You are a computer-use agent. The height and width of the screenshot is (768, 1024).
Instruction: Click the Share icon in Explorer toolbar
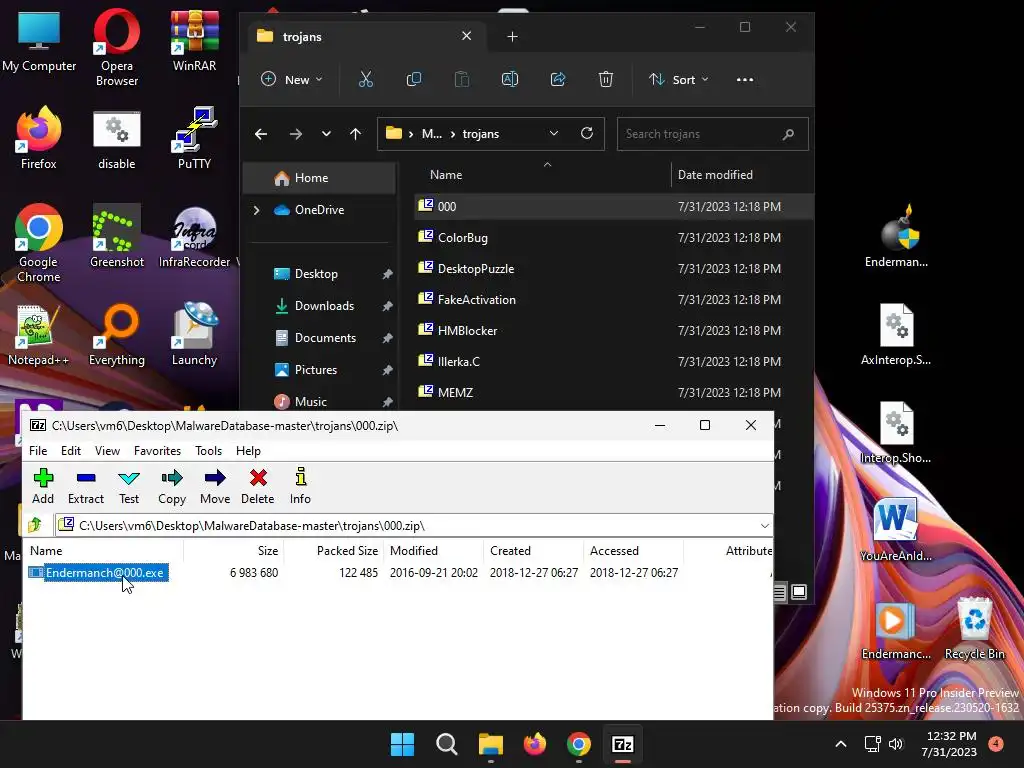tap(558, 80)
